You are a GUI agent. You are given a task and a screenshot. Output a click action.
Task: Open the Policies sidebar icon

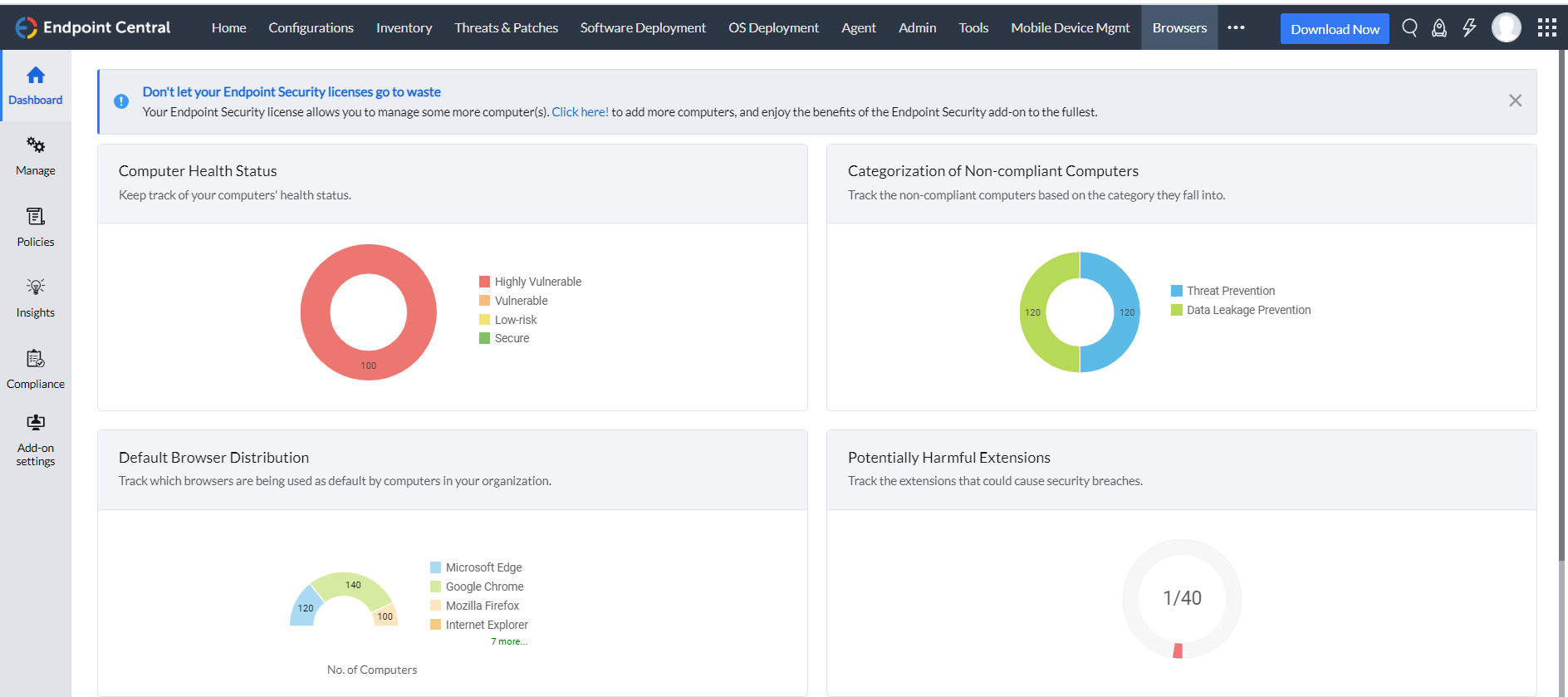(36, 218)
